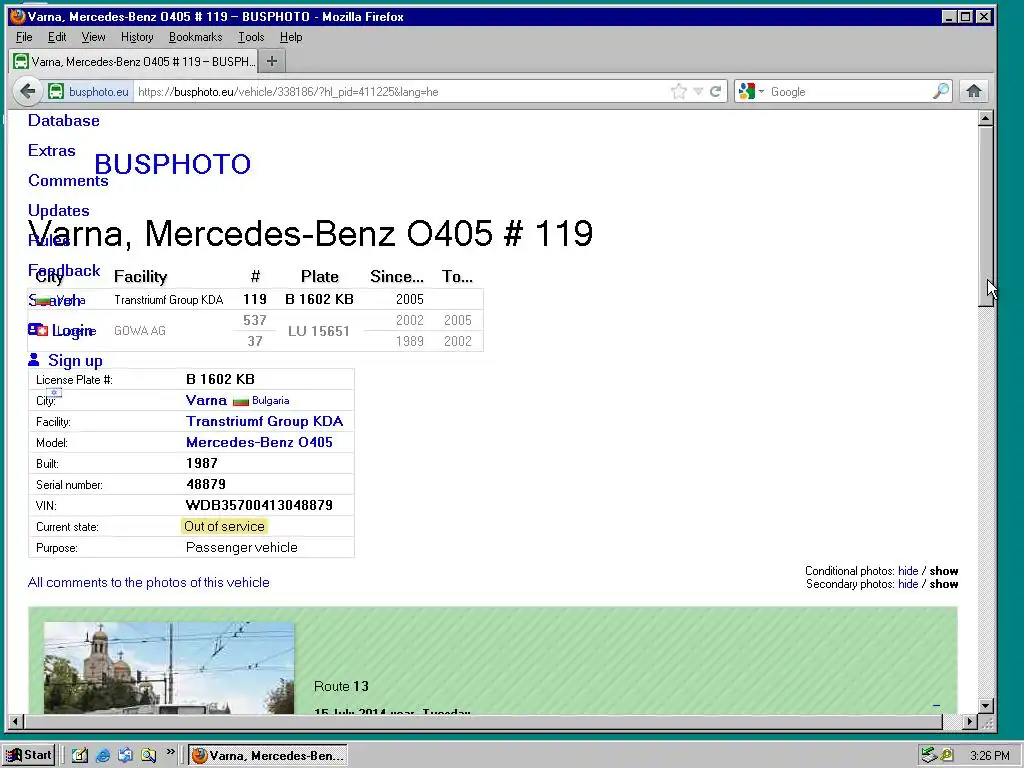Click the yellow speaker tray icon

pos(946,756)
